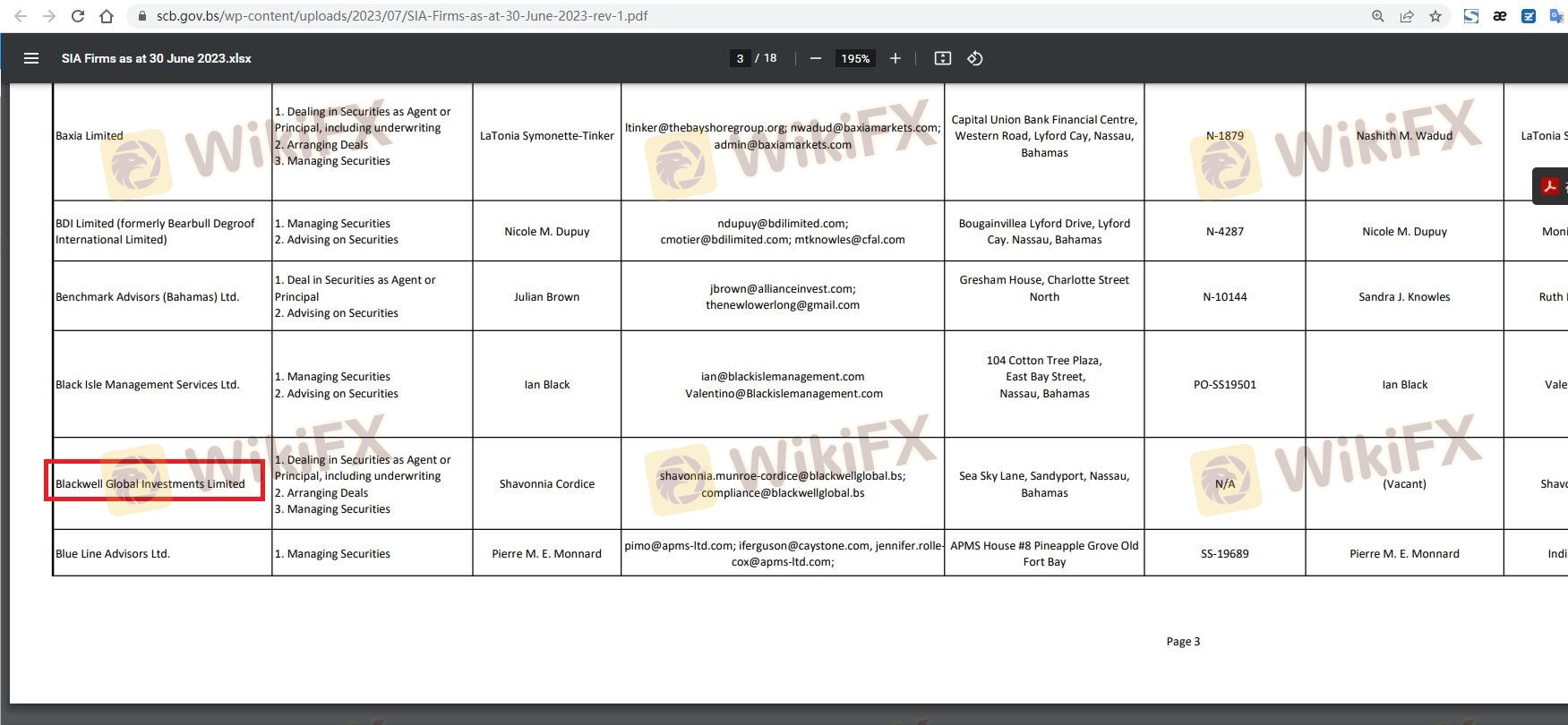
Task: Click the 'Julian Brown' contact name
Action: pos(547,297)
